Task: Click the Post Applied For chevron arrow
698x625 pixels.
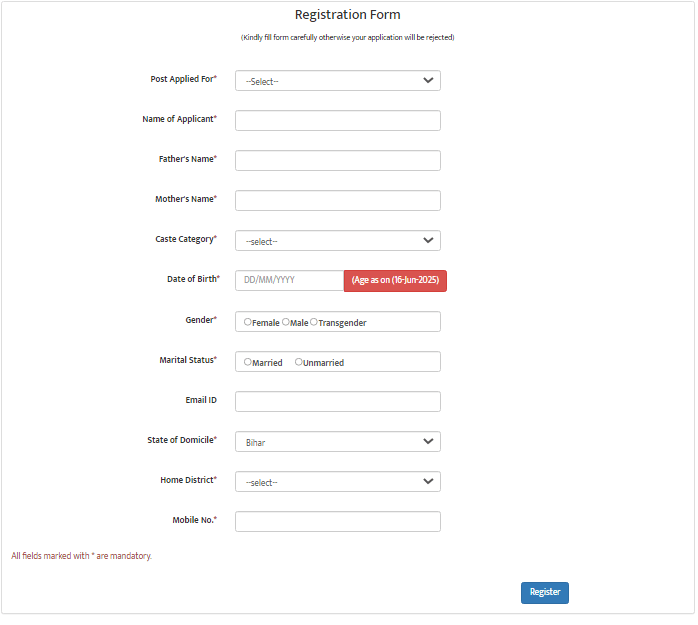Action: pyautogui.click(x=428, y=81)
